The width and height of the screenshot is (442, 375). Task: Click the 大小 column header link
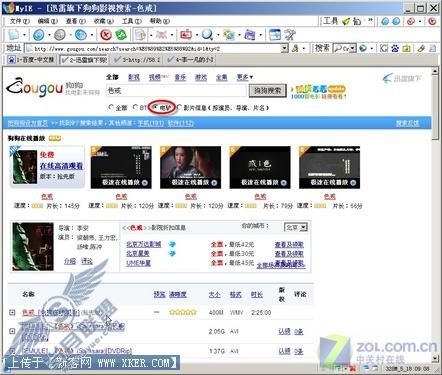click(x=214, y=294)
